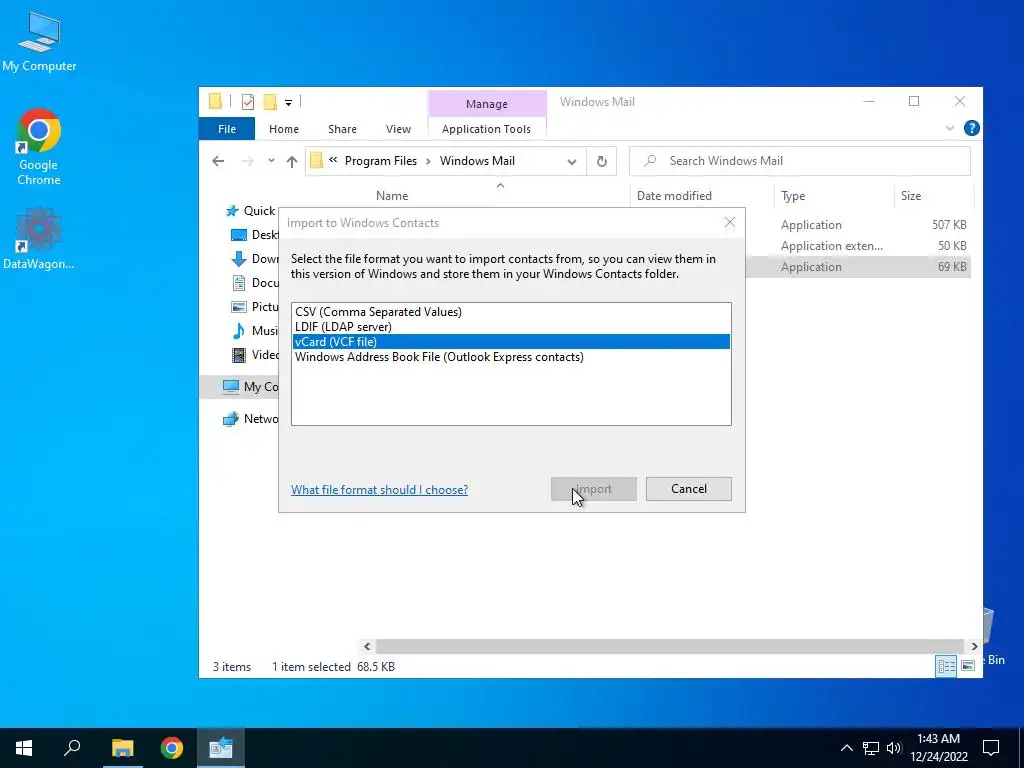Open Videos in the navigation pane
Image resolution: width=1024 pixels, height=768 pixels.
256,355
